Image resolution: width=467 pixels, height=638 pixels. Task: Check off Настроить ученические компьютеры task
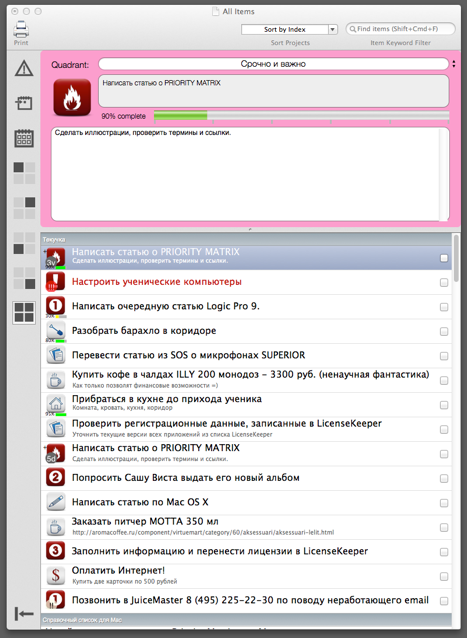point(444,282)
